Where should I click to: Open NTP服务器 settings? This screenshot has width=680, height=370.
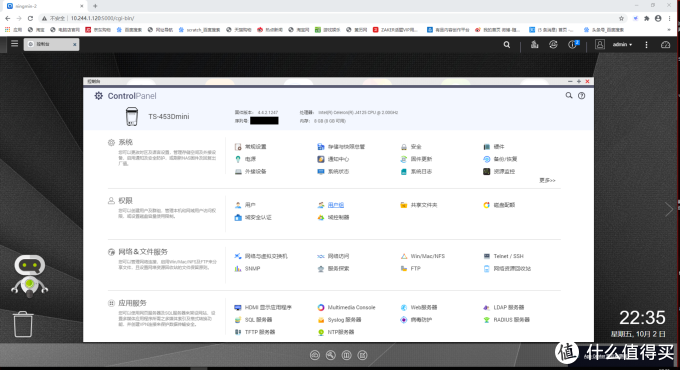[336, 332]
